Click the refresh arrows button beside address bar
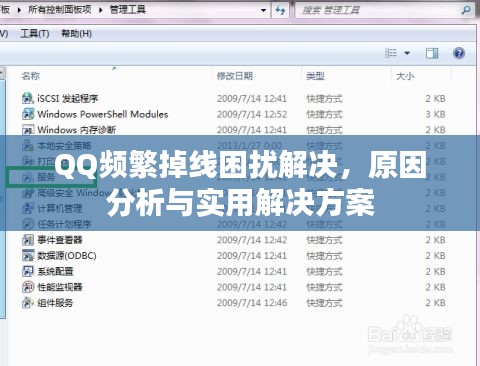 point(280,10)
